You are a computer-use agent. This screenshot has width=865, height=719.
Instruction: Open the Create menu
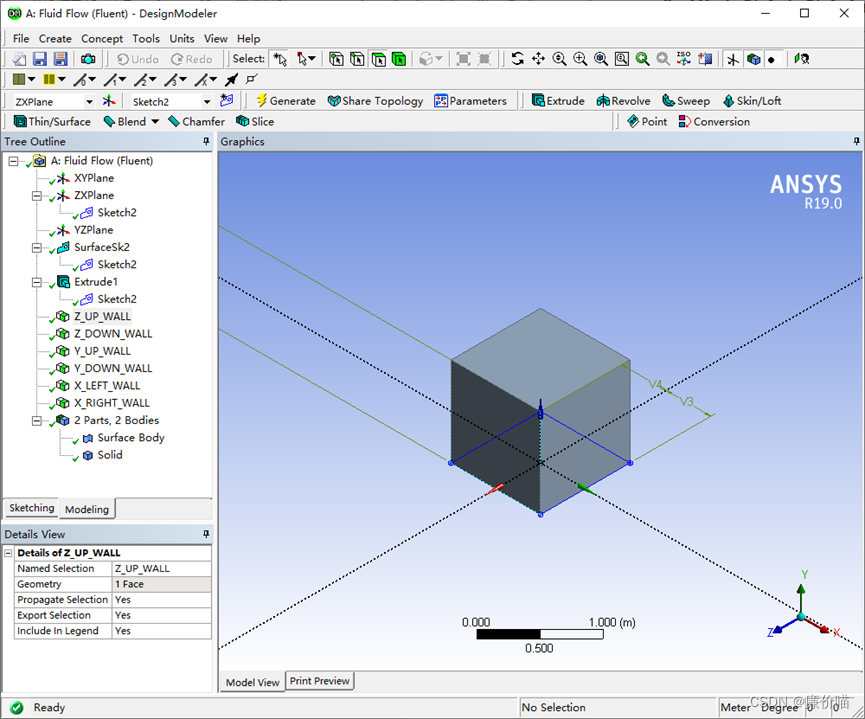pyautogui.click(x=55, y=39)
